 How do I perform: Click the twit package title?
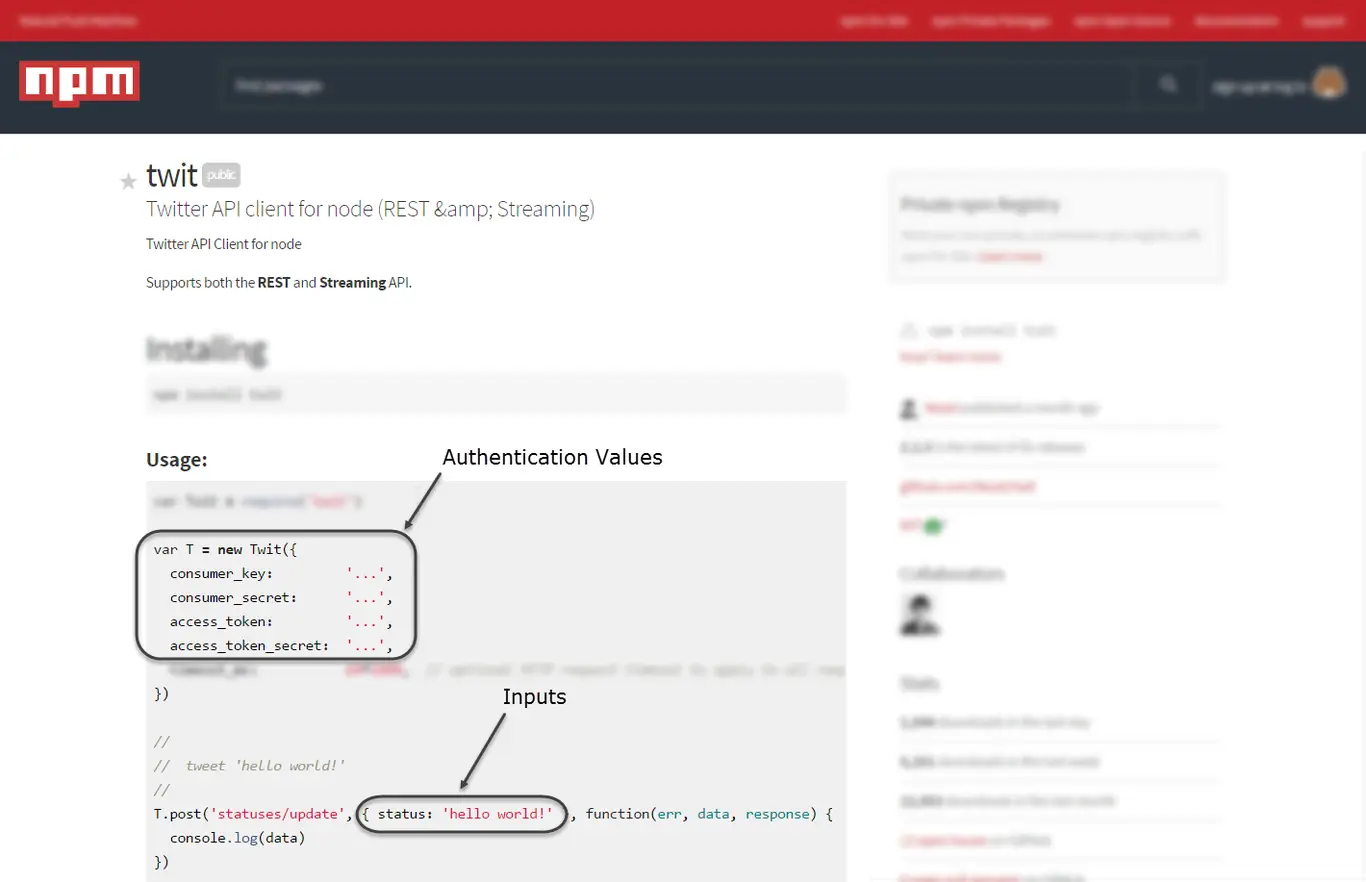click(172, 175)
